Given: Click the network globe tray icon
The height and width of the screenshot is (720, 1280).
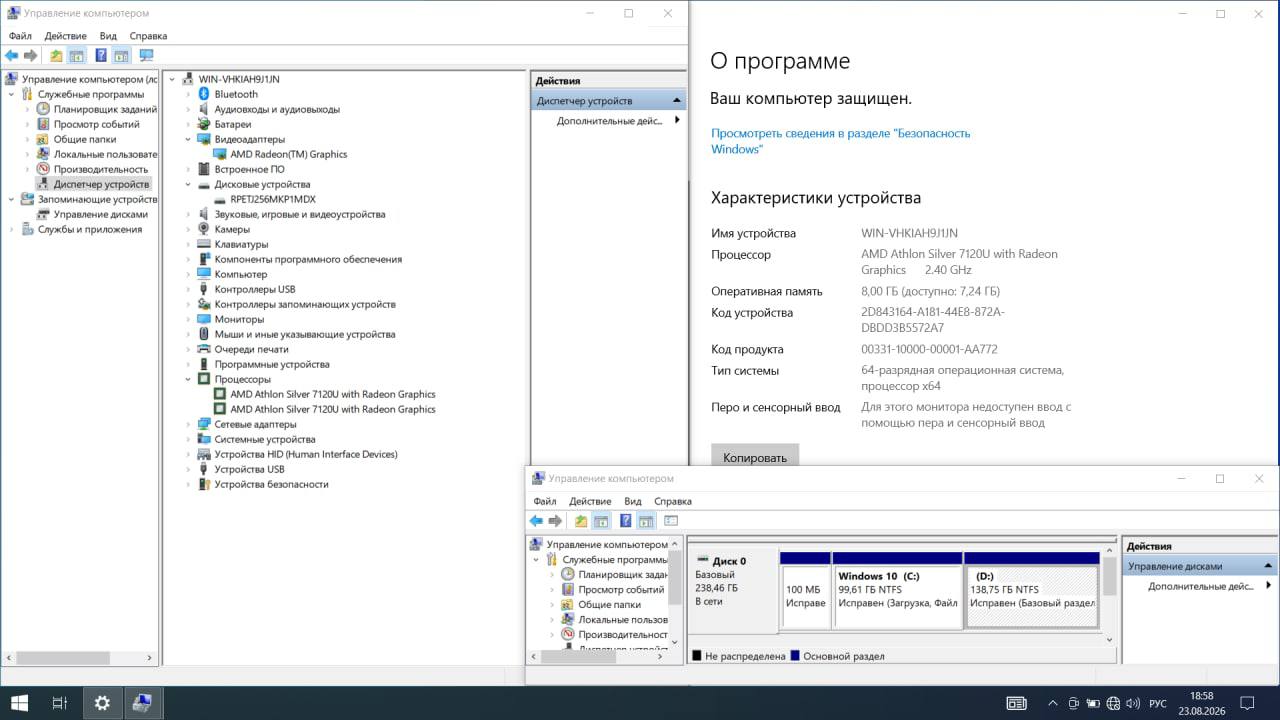Looking at the screenshot, I should [1113, 703].
